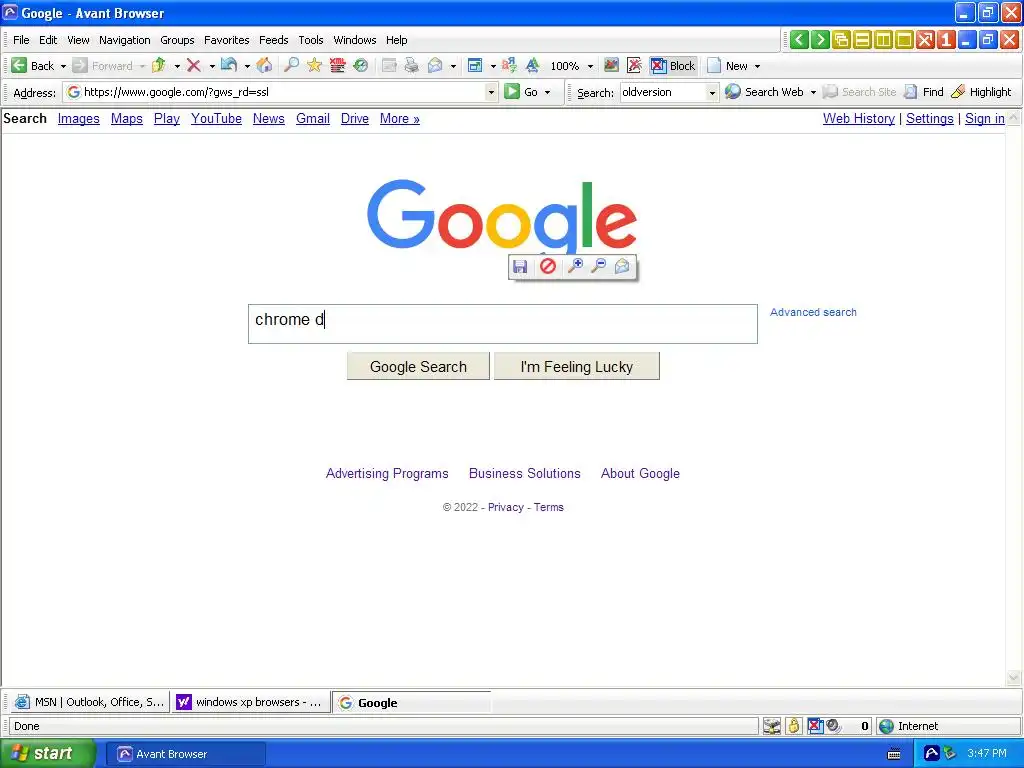Viewport: 1024px width, 768px height.
Task: Click the save icon on floating image toolbar
Action: tap(520, 266)
